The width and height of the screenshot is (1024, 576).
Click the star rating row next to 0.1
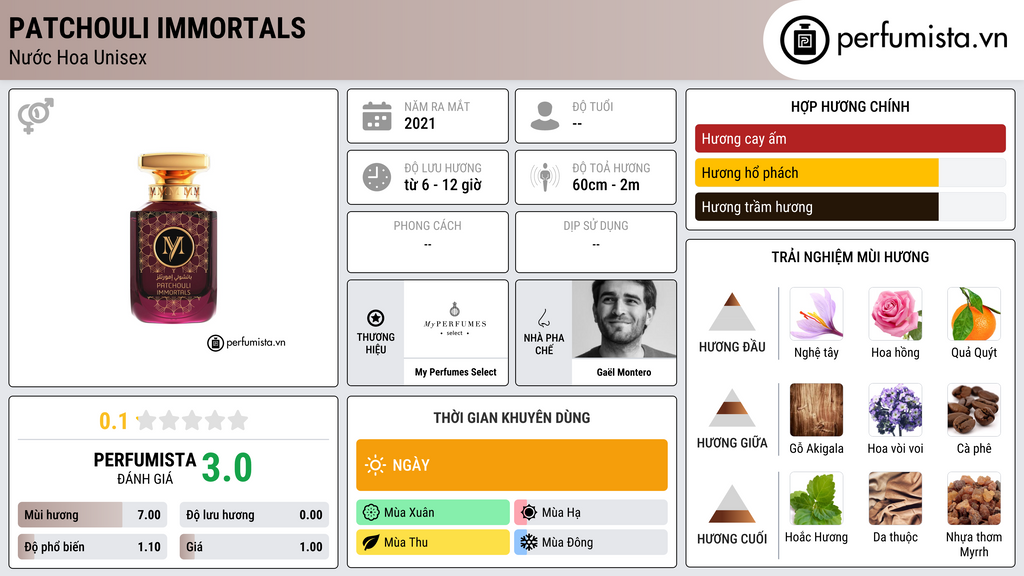tap(193, 420)
